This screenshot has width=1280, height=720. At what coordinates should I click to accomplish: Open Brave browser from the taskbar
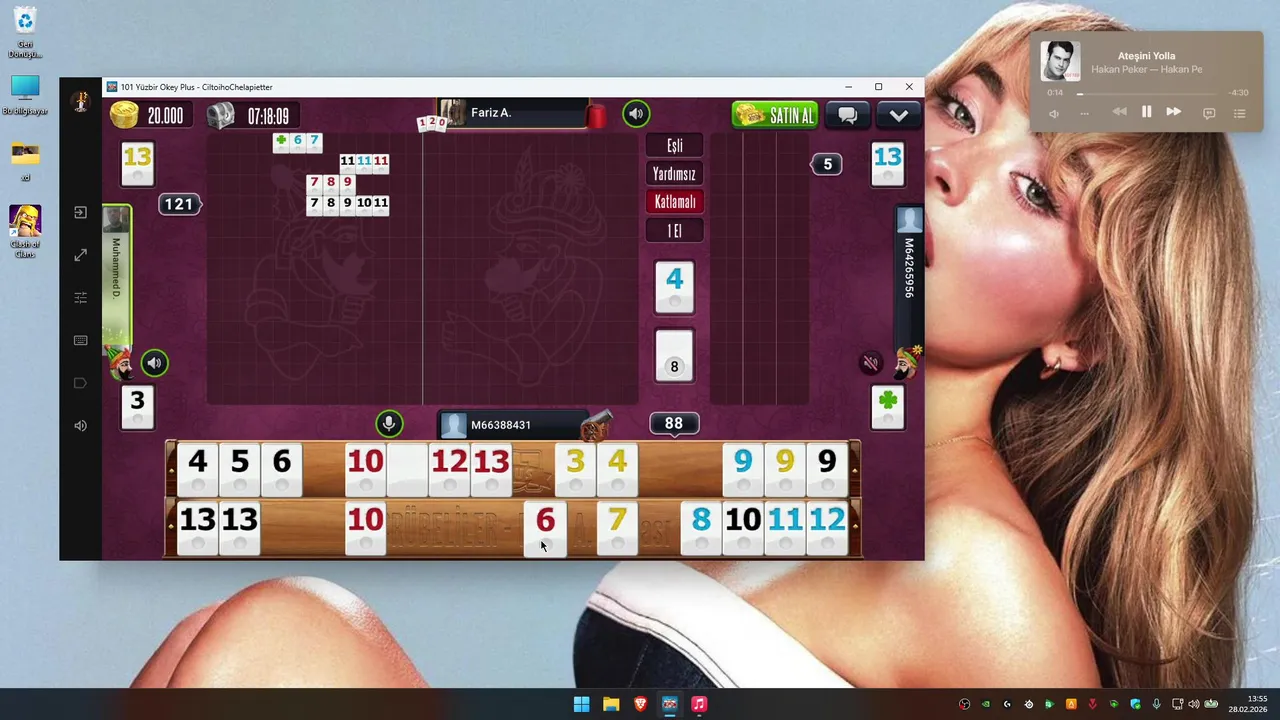(640, 704)
